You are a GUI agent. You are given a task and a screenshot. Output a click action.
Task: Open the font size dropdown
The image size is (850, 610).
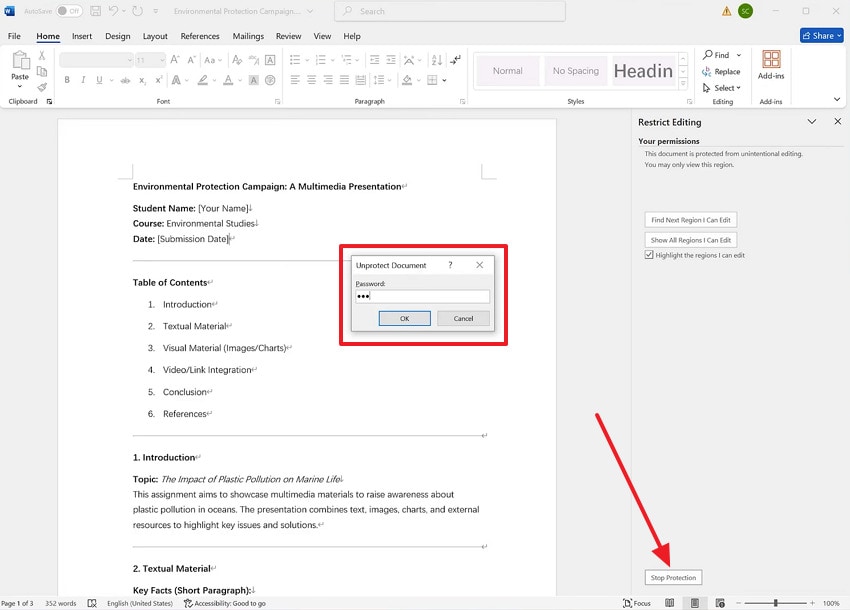(x=162, y=60)
